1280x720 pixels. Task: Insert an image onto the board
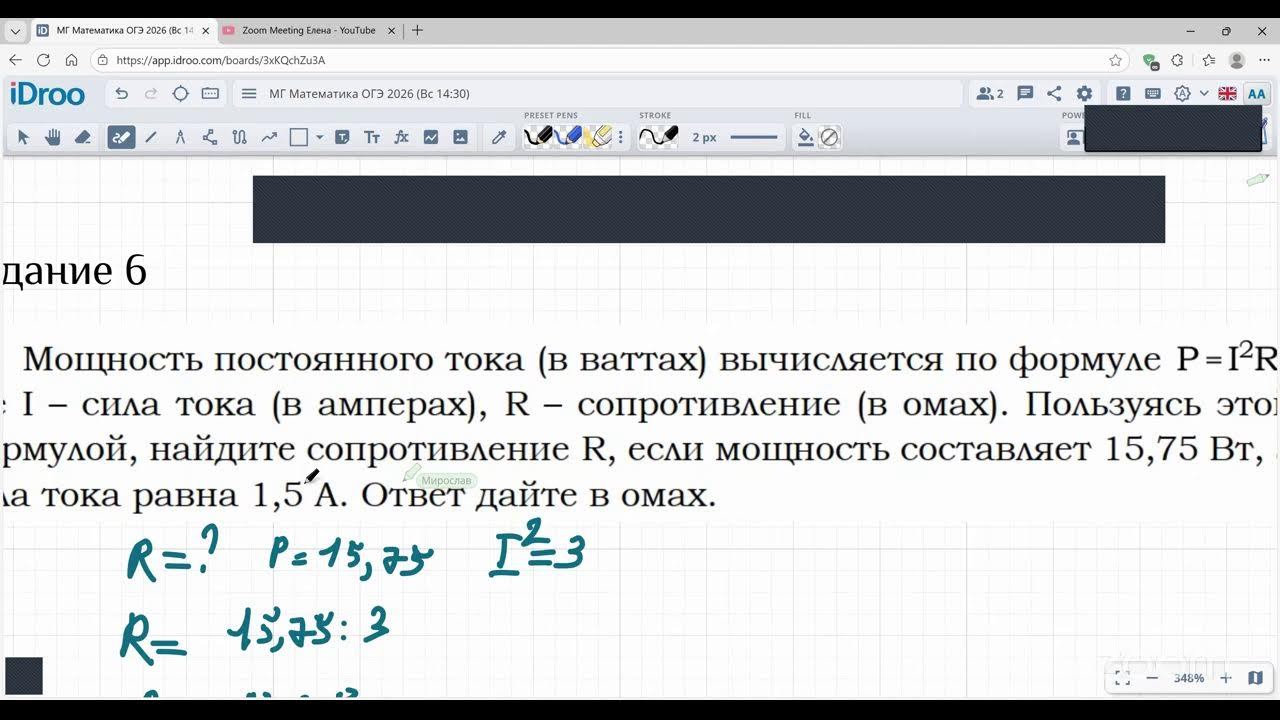(460, 137)
